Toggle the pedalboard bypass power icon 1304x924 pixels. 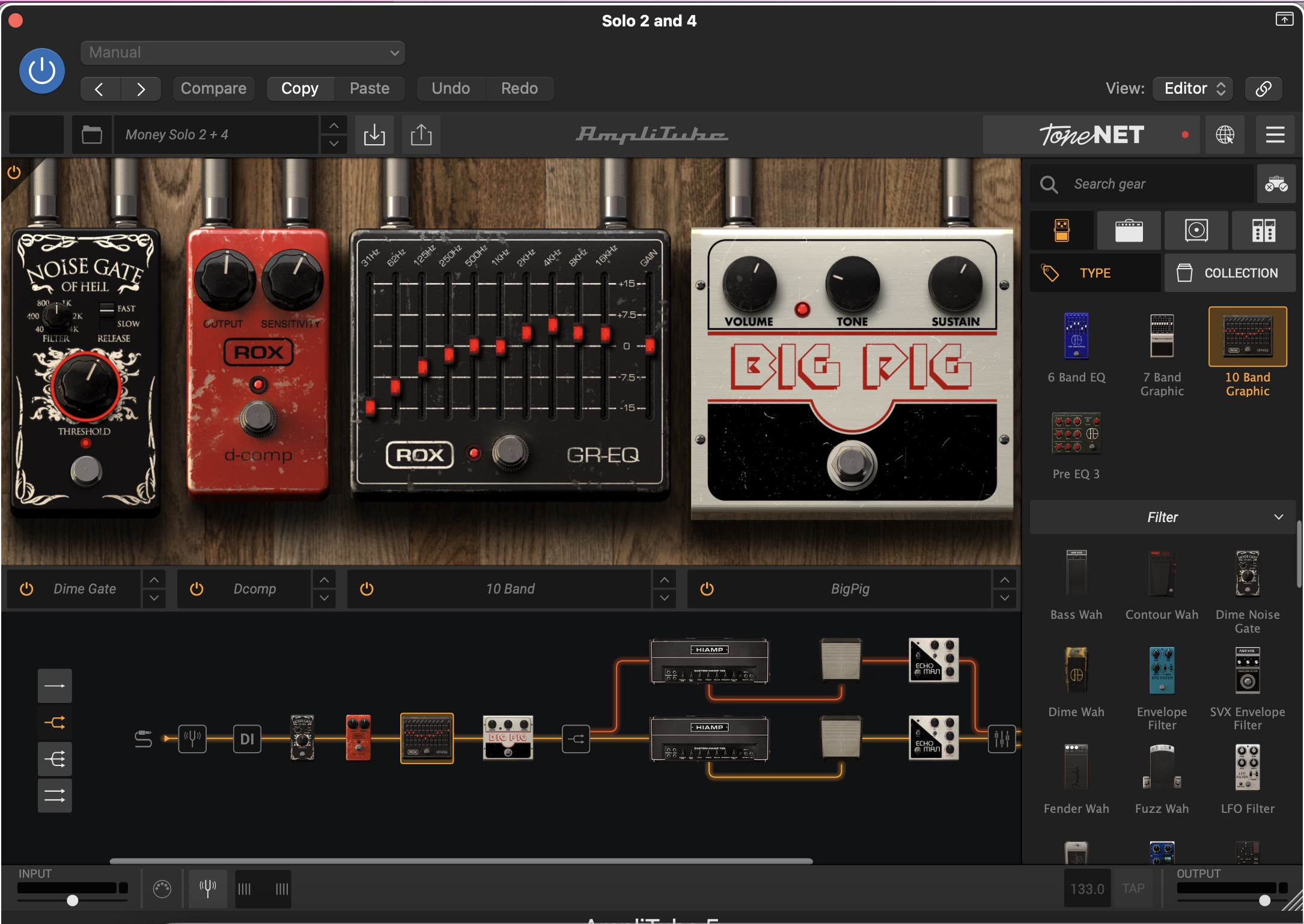(14, 173)
